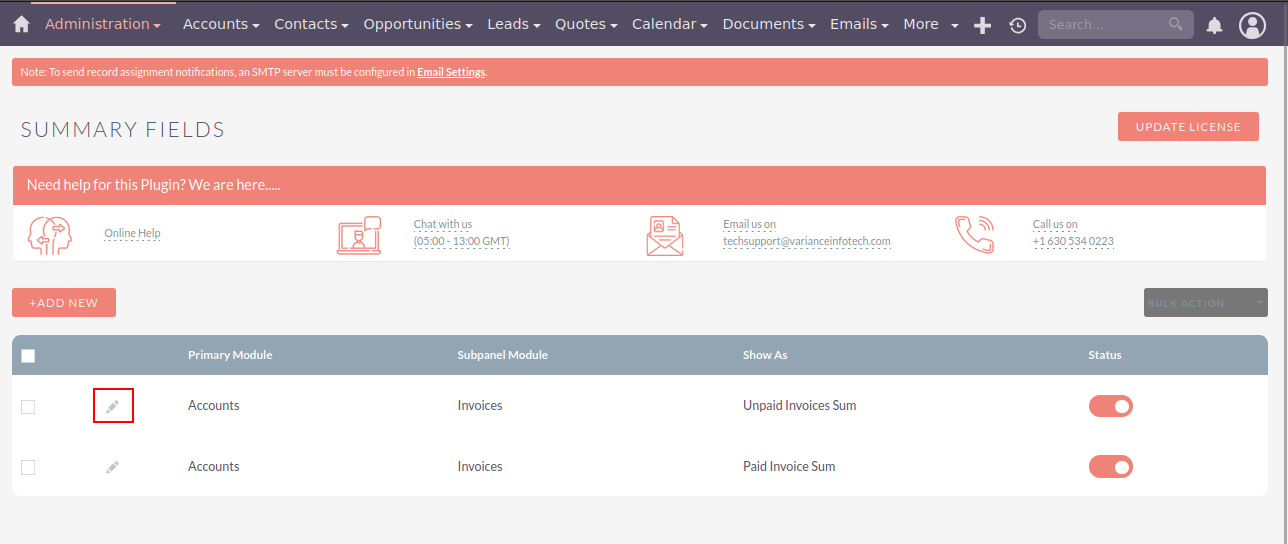The width and height of the screenshot is (1288, 544).
Task: Open the Email Settings link
Action: tap(451, 72)
